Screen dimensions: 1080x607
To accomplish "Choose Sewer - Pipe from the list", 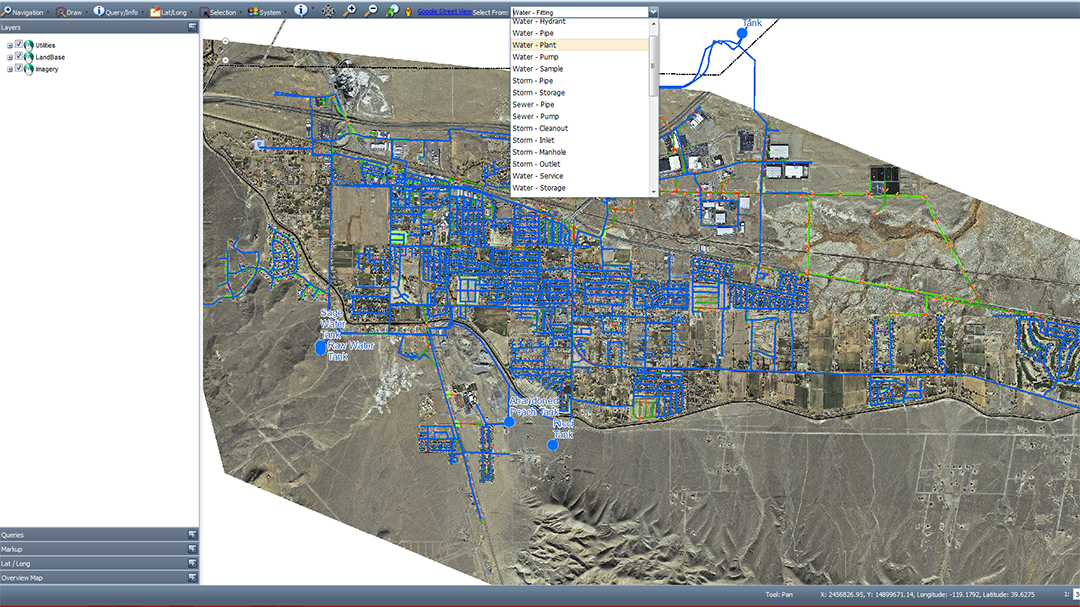I will (579, 105).
